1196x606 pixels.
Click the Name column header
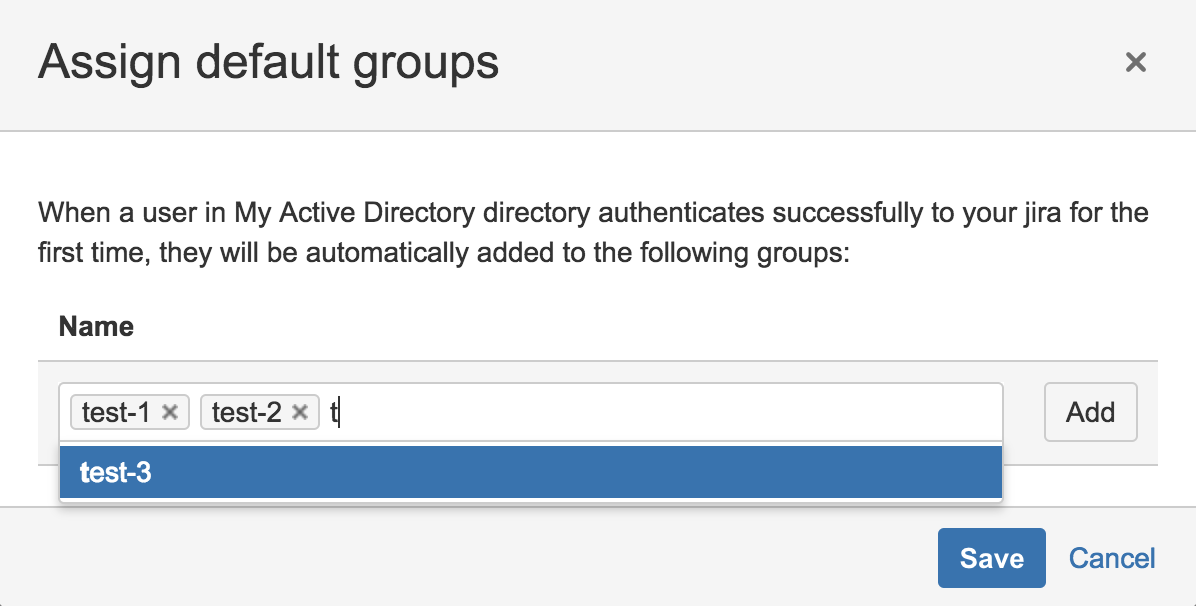point(95,326)
